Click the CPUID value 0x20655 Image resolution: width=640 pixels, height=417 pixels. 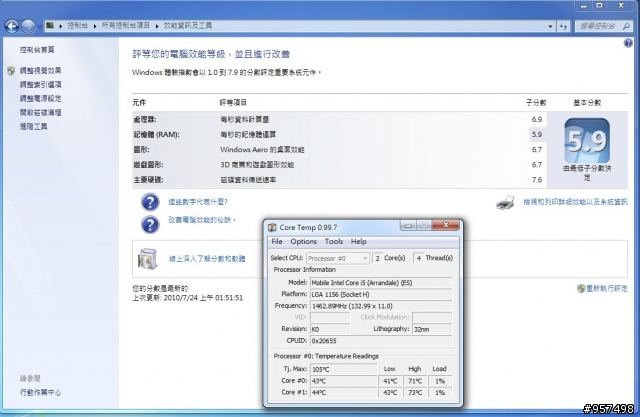tap(381, 341)
